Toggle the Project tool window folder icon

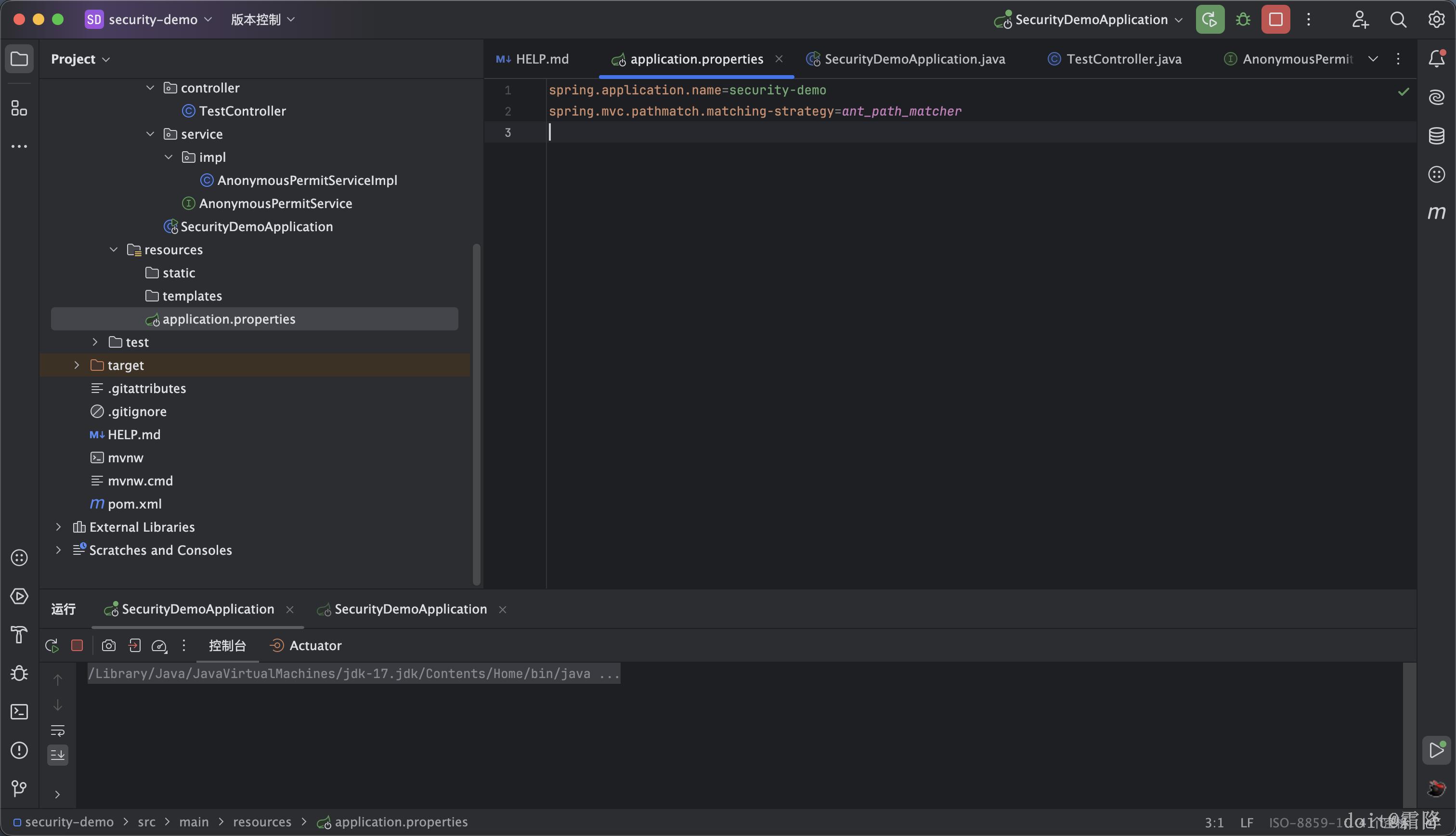point(20,59)
